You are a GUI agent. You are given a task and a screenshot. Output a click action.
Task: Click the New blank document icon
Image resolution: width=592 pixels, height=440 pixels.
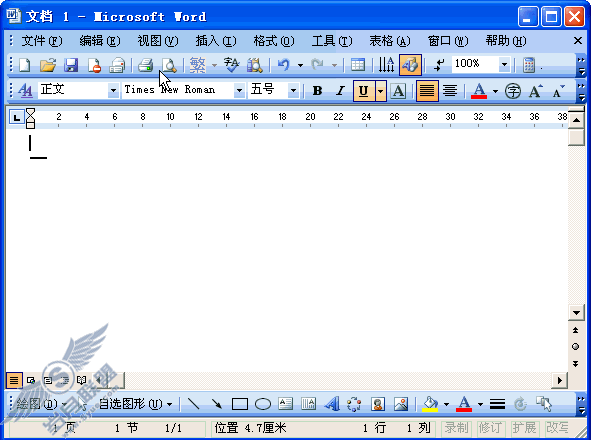click(25, 65)
